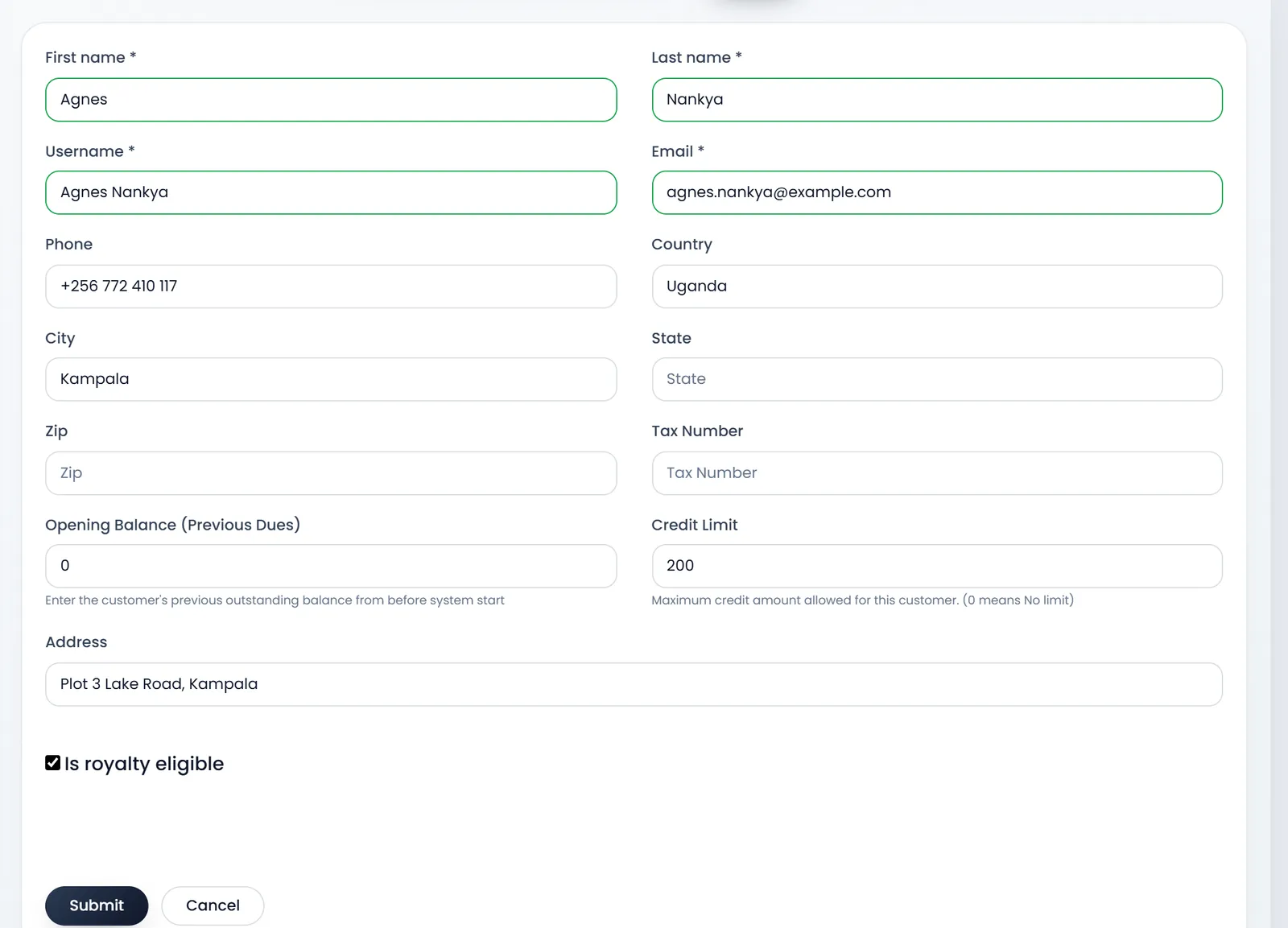Click the Country field showing Uganda
The width and height of the screenshot is (1288, 928).
point(937,287)
